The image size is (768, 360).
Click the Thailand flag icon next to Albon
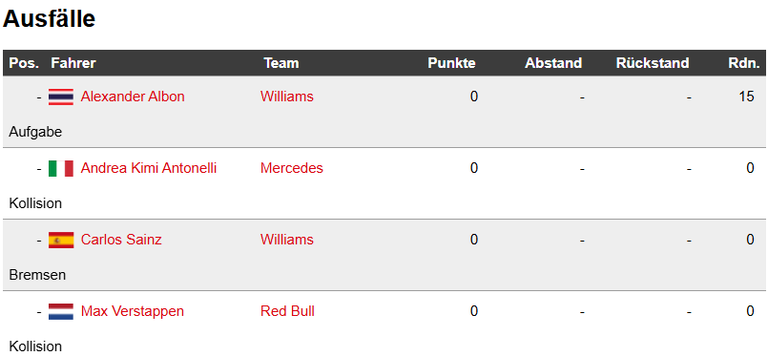pyautogui.click(x=61, y=96)
